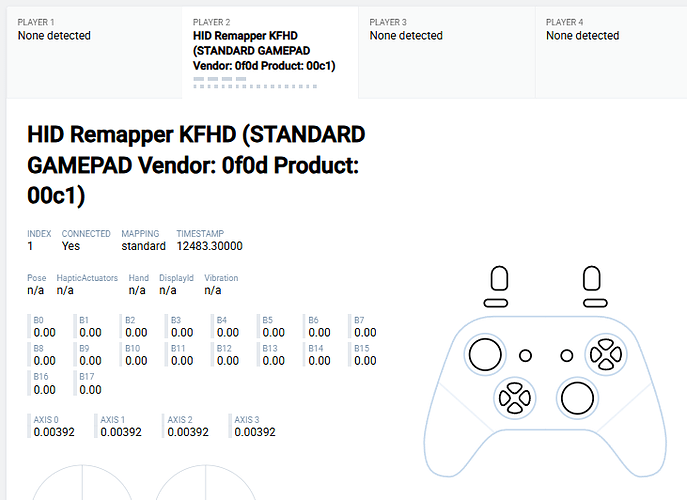Click the B14 button value

[x=319, y=361]
